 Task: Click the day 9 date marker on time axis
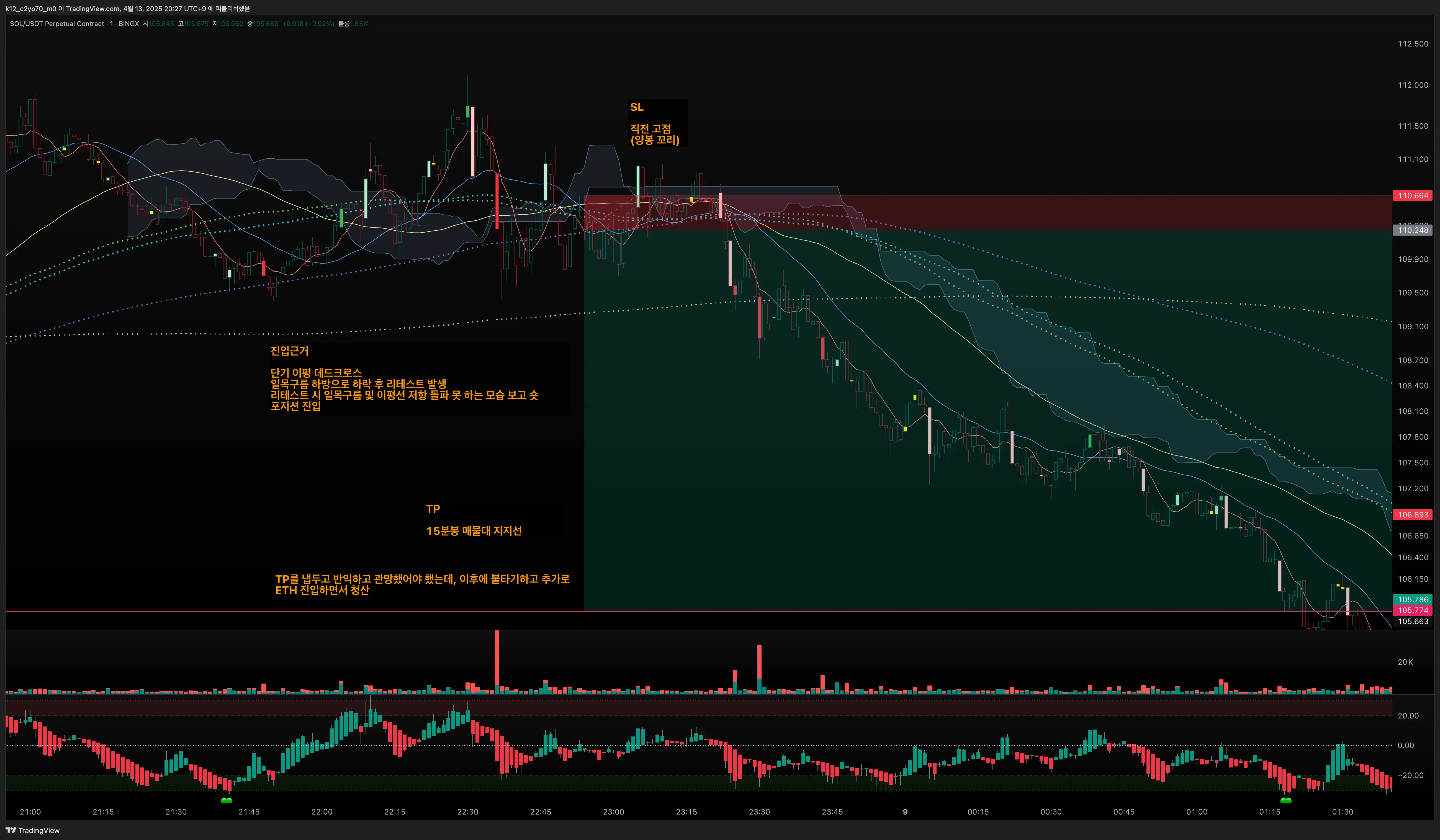pos(905,812)
